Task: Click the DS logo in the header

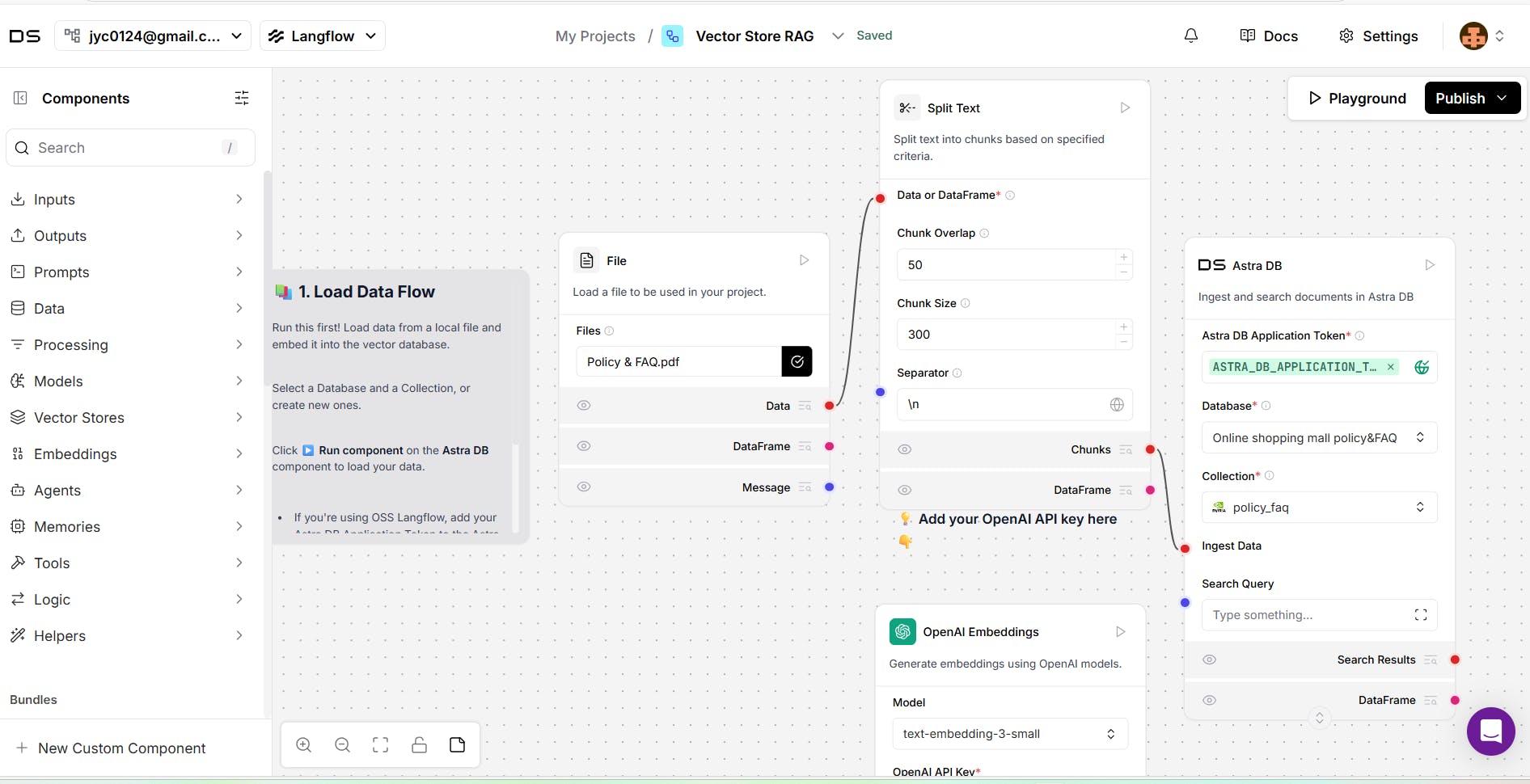Action: click(24, 36)
